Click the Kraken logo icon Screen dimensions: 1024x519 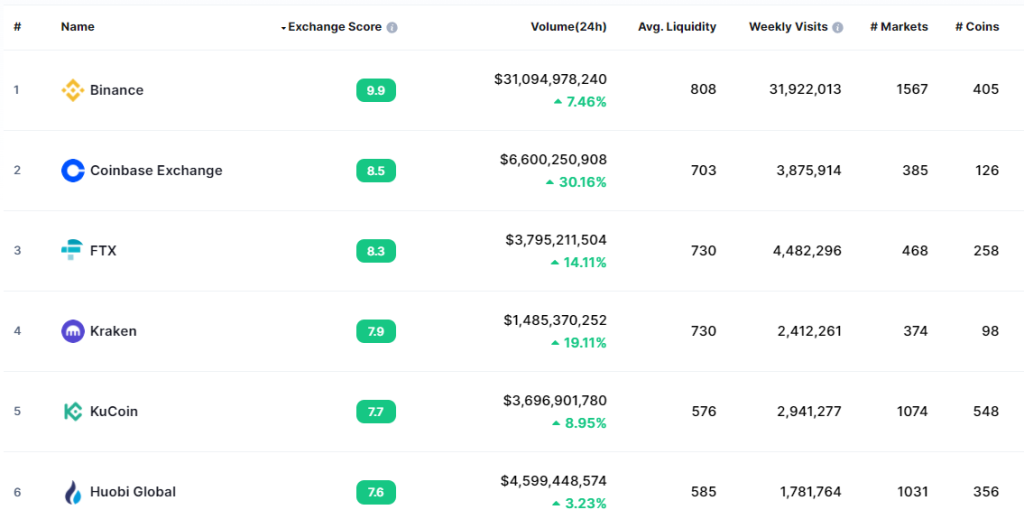[72, 331]
